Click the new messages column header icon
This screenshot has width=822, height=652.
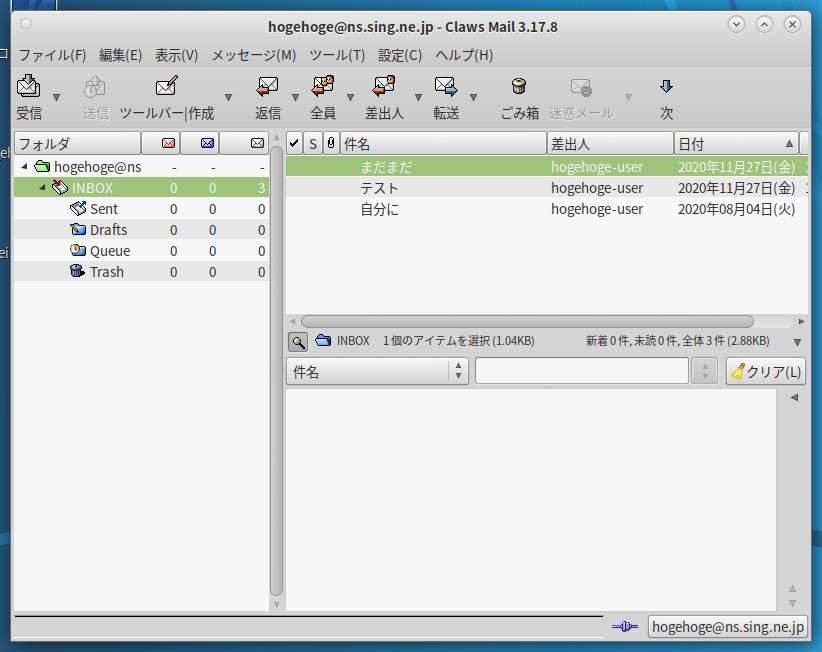pyautogui.click(x=168, y=143)
